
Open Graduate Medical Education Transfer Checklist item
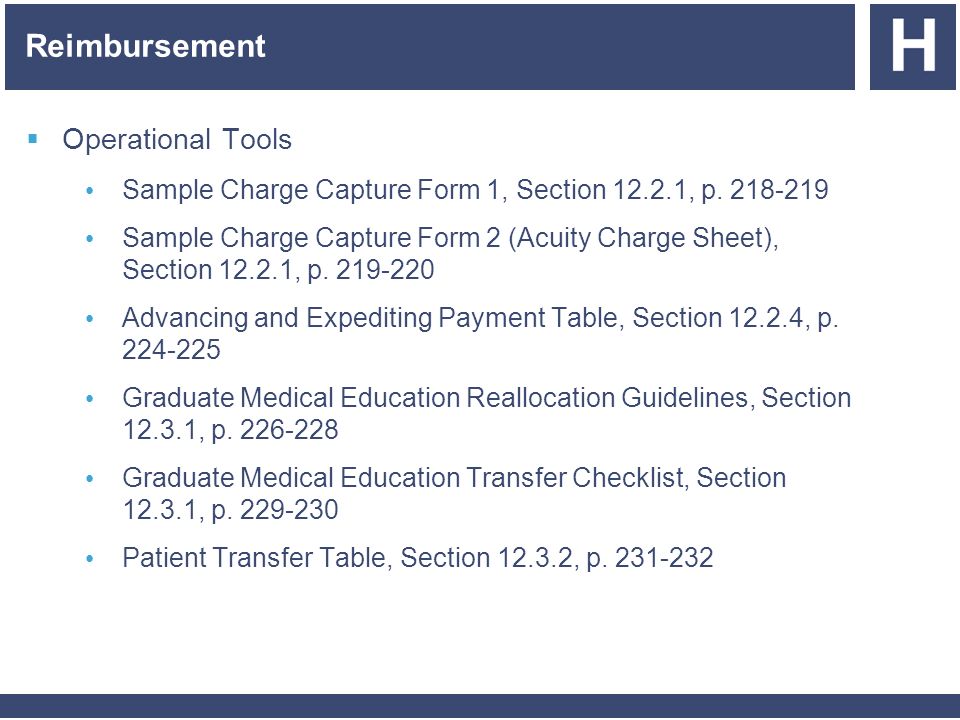click(x=454, y=493)
